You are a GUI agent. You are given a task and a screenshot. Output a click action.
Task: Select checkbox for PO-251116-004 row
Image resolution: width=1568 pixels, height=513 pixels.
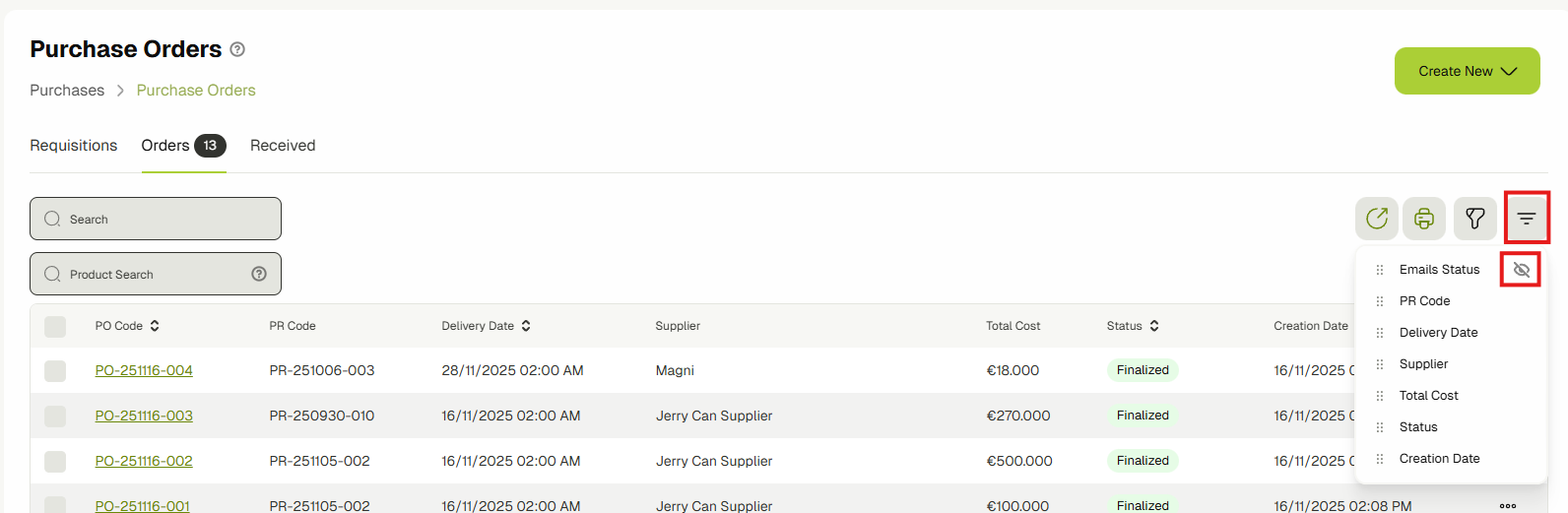(x=55, y=371)
